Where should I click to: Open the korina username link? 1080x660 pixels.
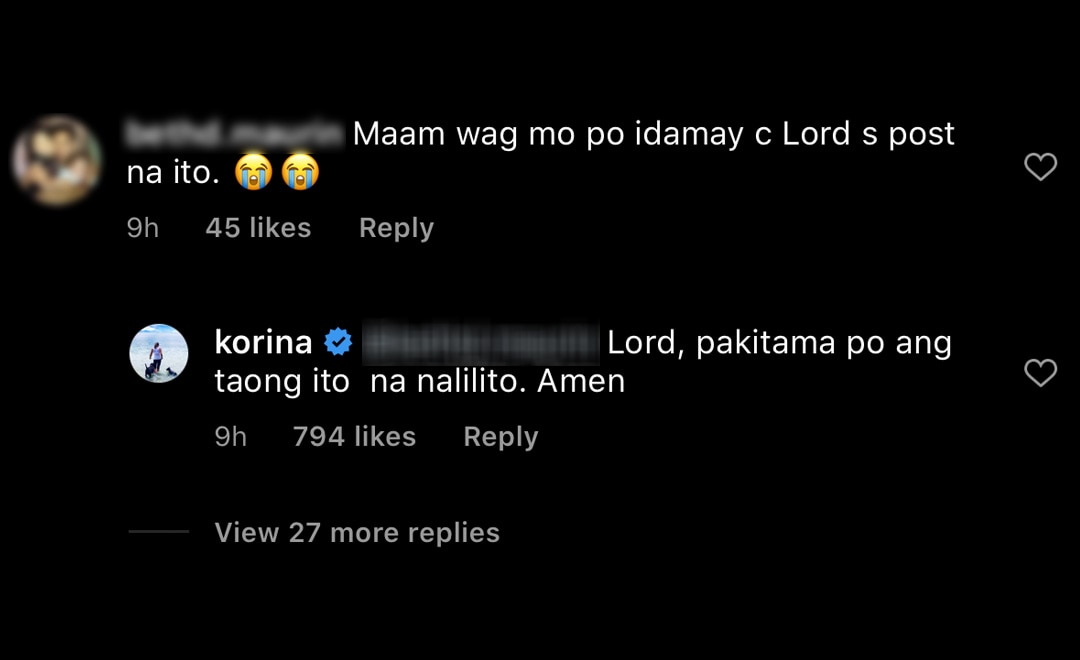(x=263, y=342)
